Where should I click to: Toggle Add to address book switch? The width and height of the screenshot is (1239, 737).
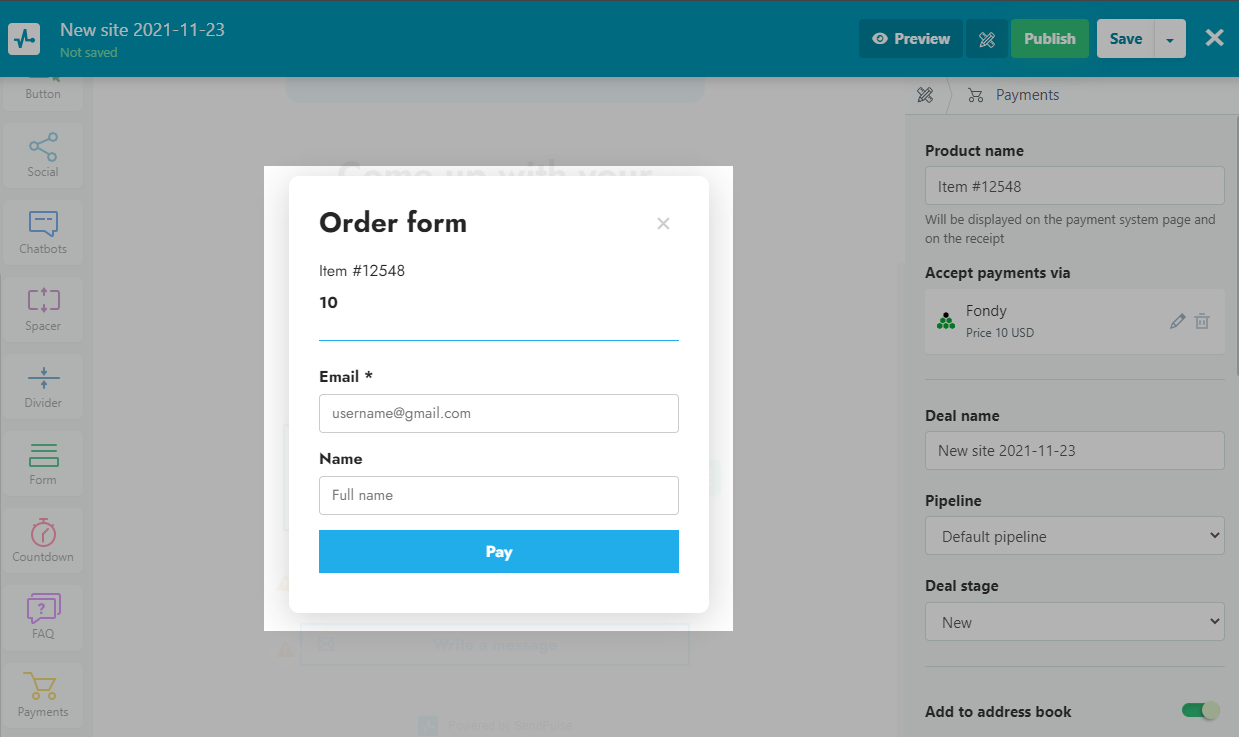1200,711
